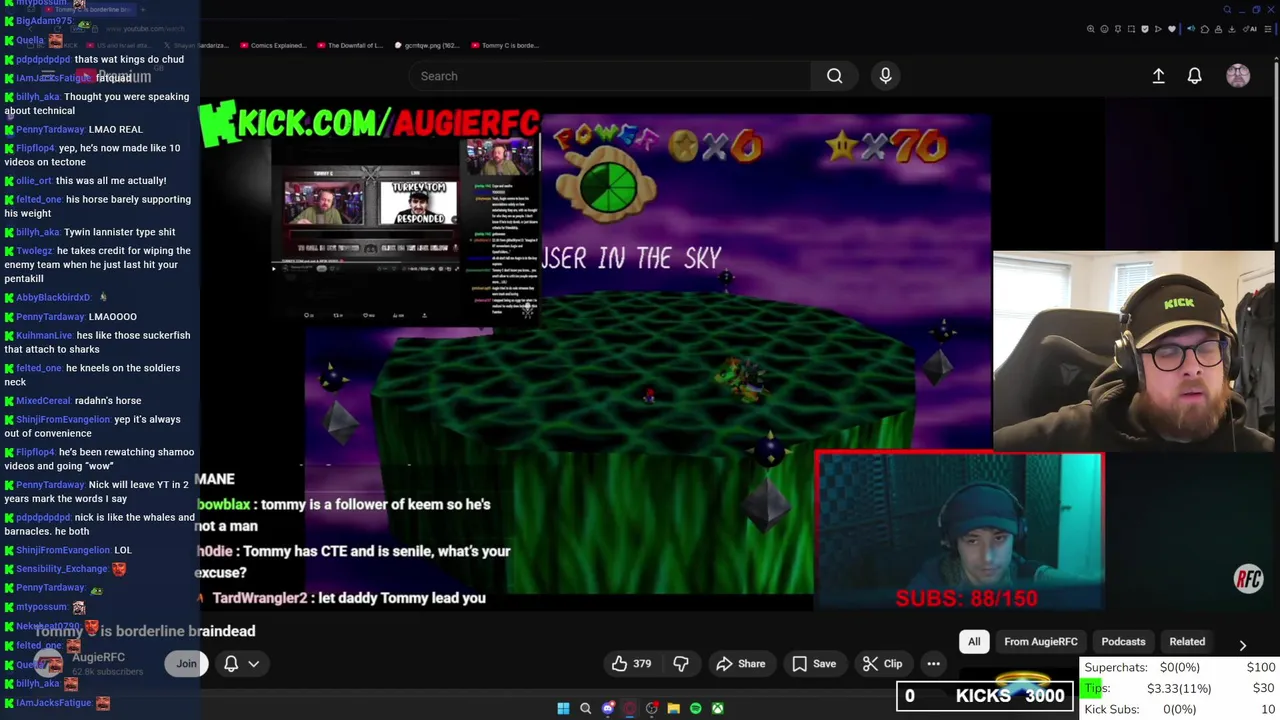
Task: Open File Explorer from the taskbar
Action: coord(673,709)
